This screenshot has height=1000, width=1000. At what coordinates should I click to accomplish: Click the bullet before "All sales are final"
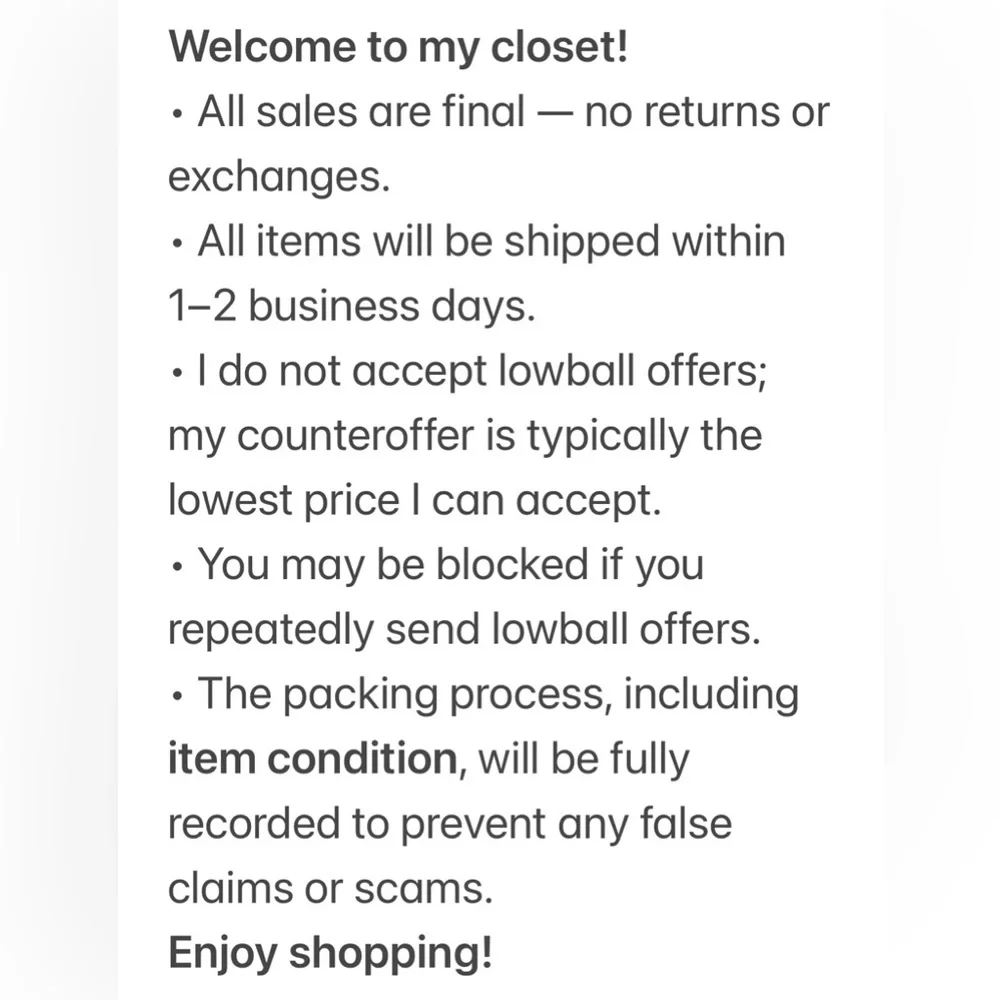tap(177, 114)
